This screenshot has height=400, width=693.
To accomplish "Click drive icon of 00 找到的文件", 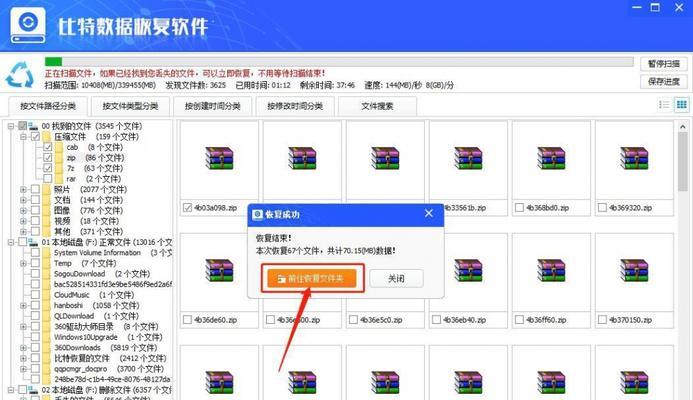I will (x=34, y=126).
